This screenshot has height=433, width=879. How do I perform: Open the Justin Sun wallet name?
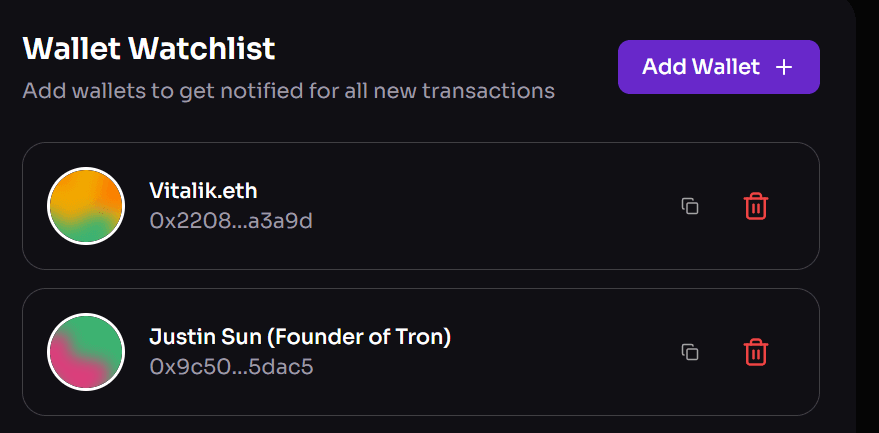pyautogui.click(x=300, y=337)
